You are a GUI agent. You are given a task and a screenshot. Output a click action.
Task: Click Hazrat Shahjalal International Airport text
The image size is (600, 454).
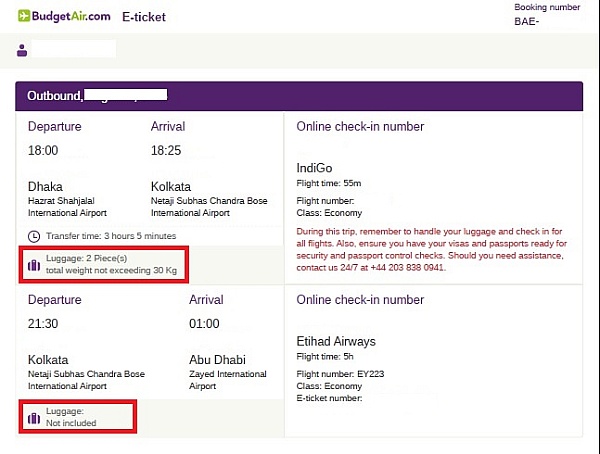(x=67, y=207)
